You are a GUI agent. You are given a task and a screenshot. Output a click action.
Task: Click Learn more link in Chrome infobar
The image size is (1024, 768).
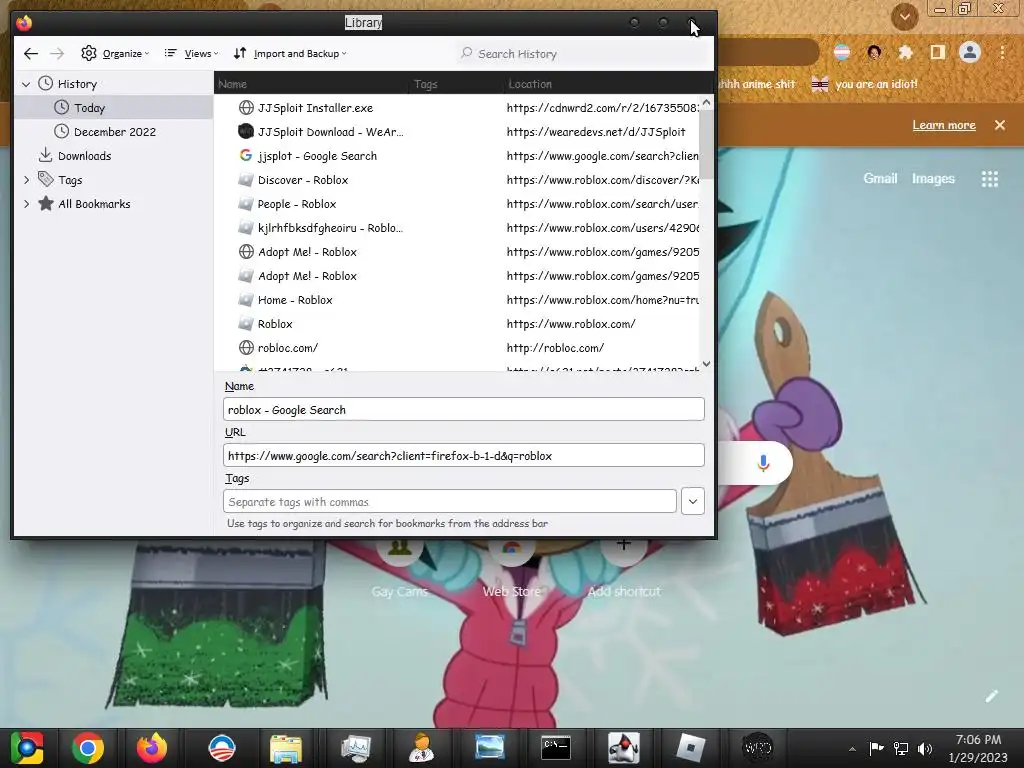pos(944,125)
